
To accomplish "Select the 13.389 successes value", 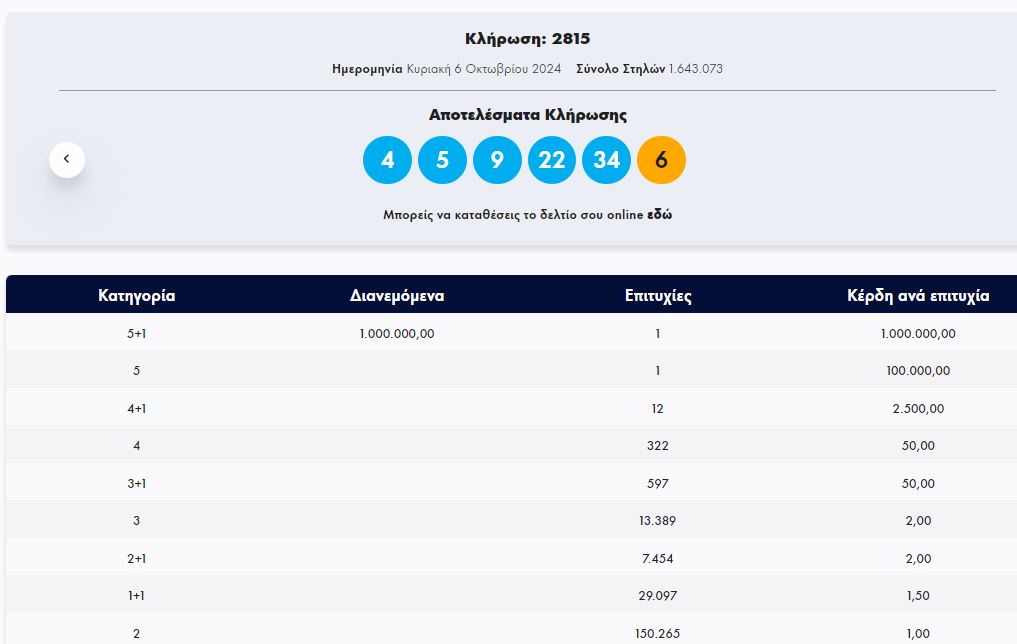I will [x=658, y=521].
